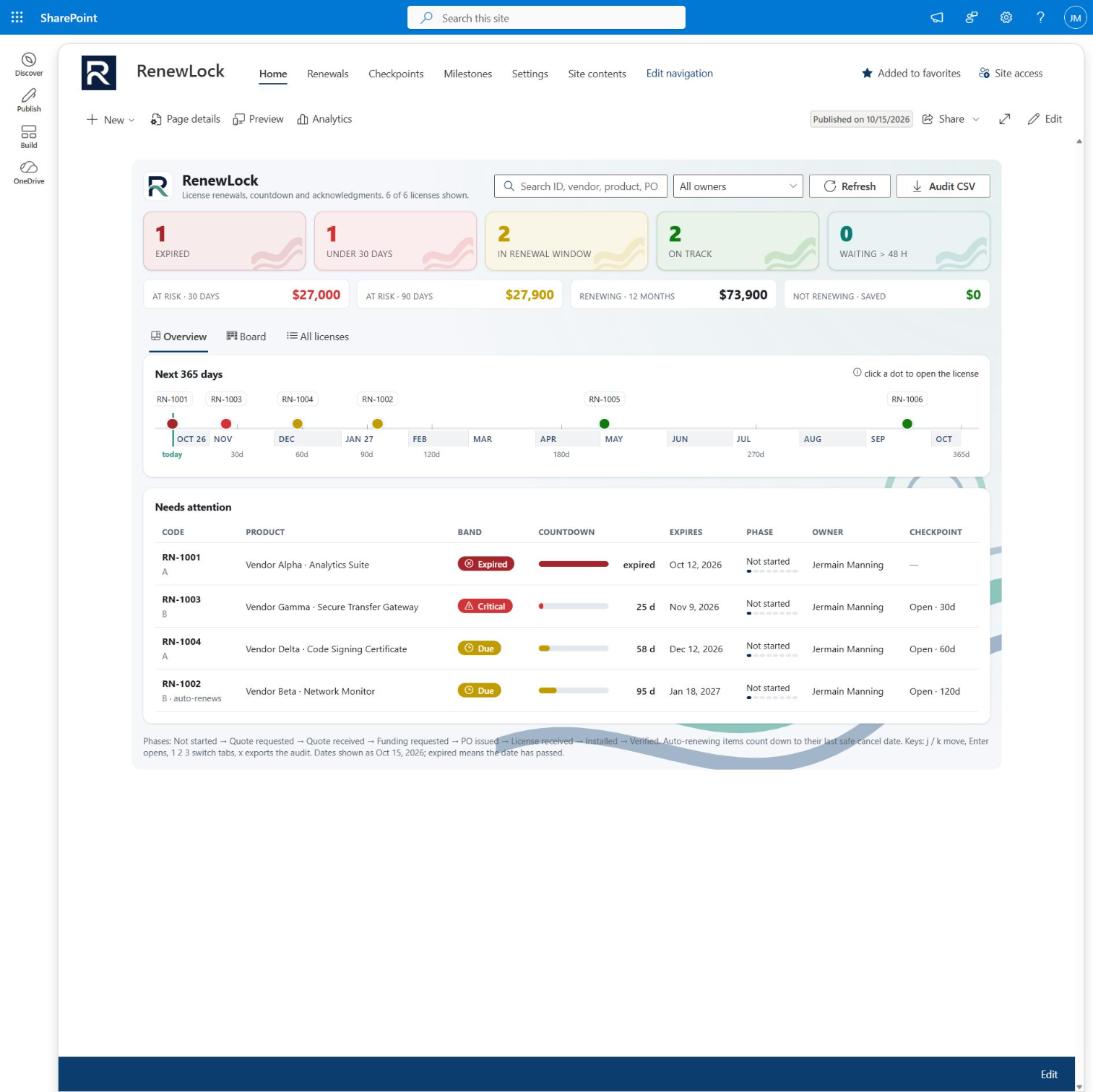1093x1092 pixels.
Task: Open the SharePoint app launcher grid
Action: coord(17,17)
